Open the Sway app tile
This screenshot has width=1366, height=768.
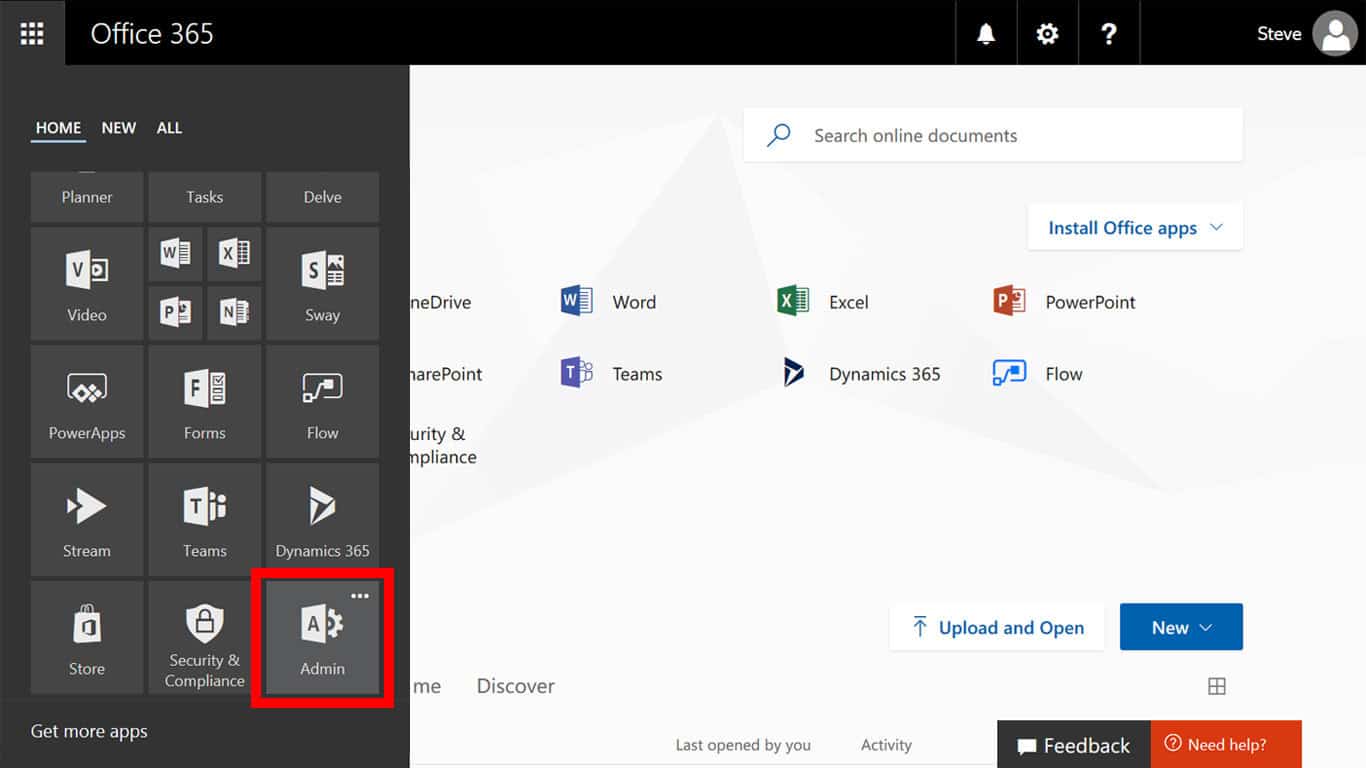coord(322,284)
